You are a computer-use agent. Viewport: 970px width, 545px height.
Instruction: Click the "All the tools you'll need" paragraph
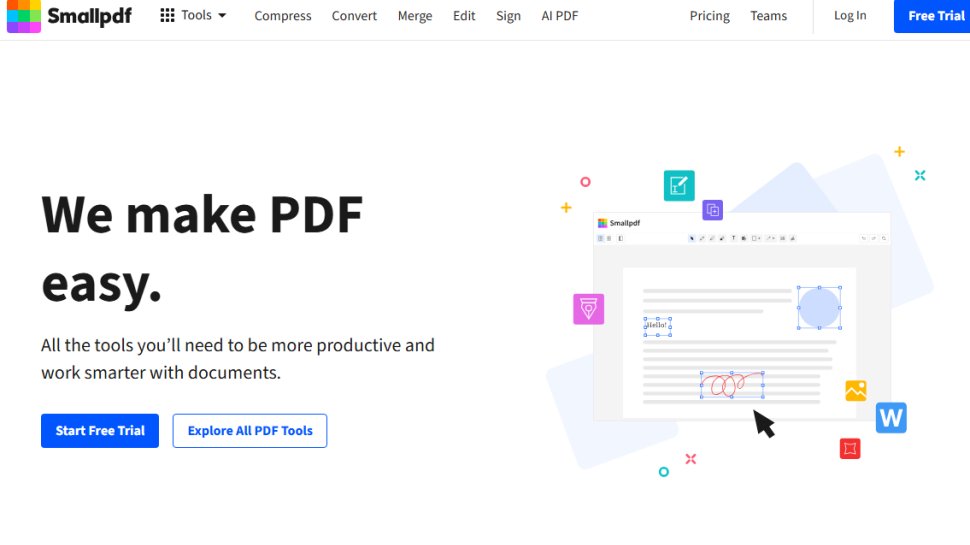point(238,359)
